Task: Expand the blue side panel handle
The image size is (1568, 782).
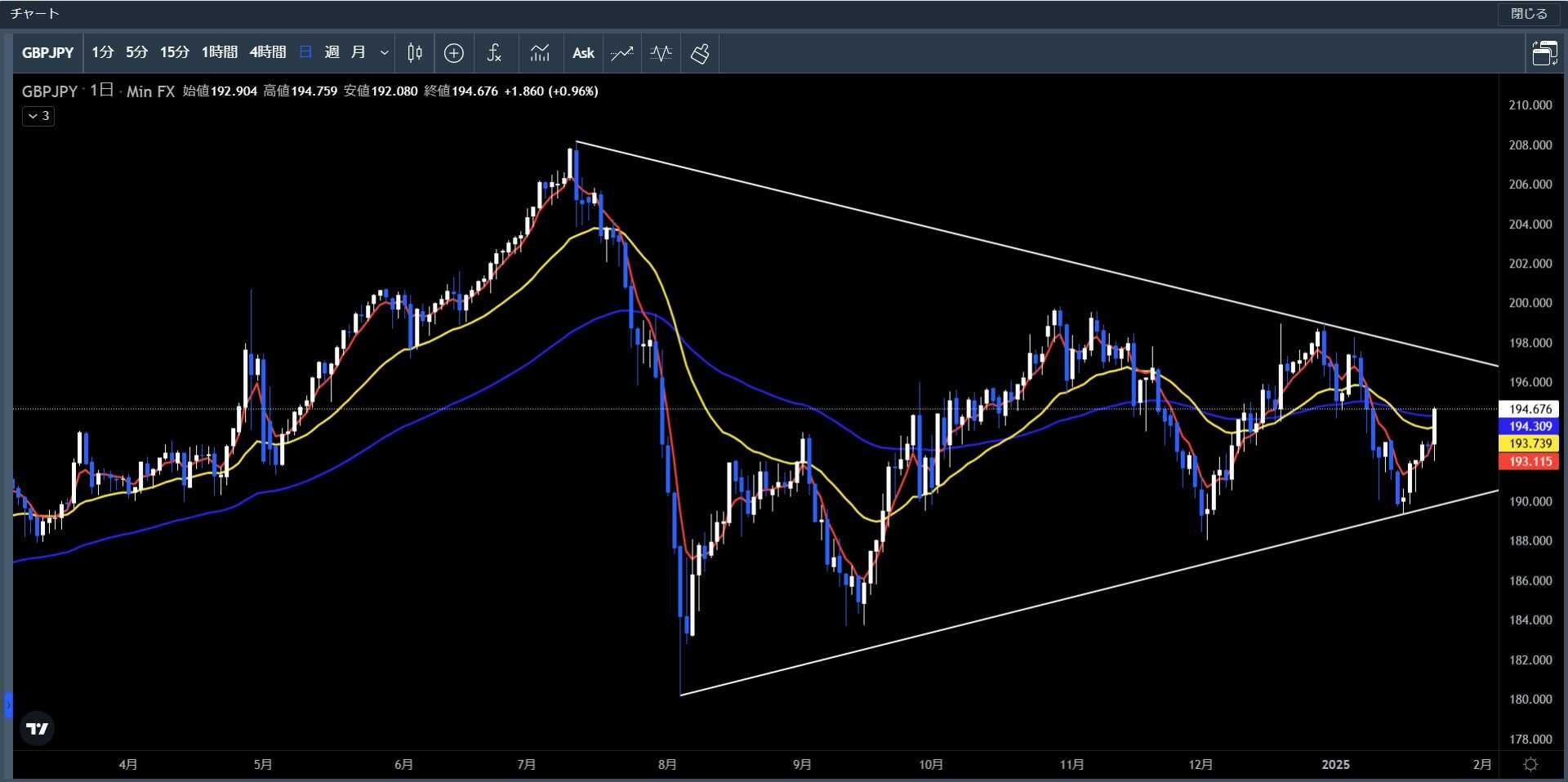Action: 8,704
